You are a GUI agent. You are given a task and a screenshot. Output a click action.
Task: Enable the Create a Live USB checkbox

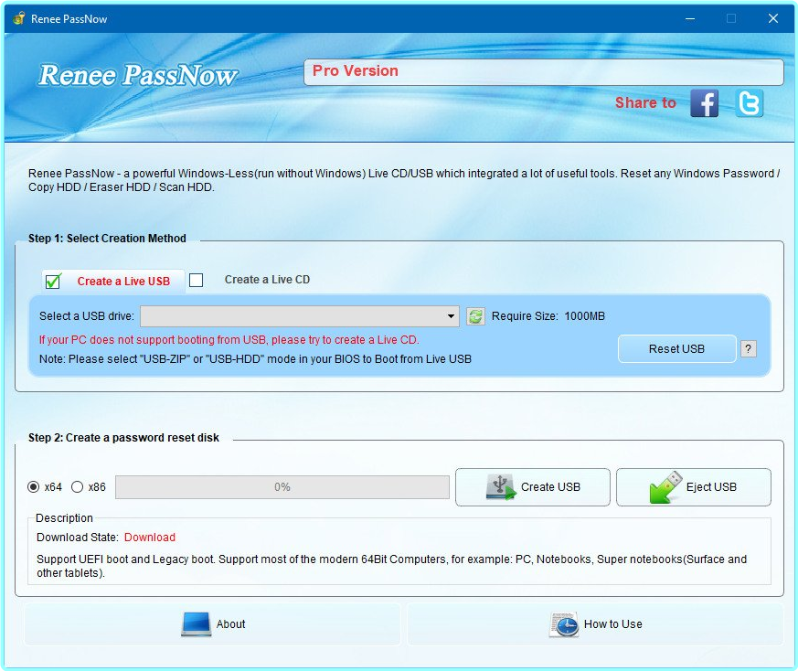[54, 281]
